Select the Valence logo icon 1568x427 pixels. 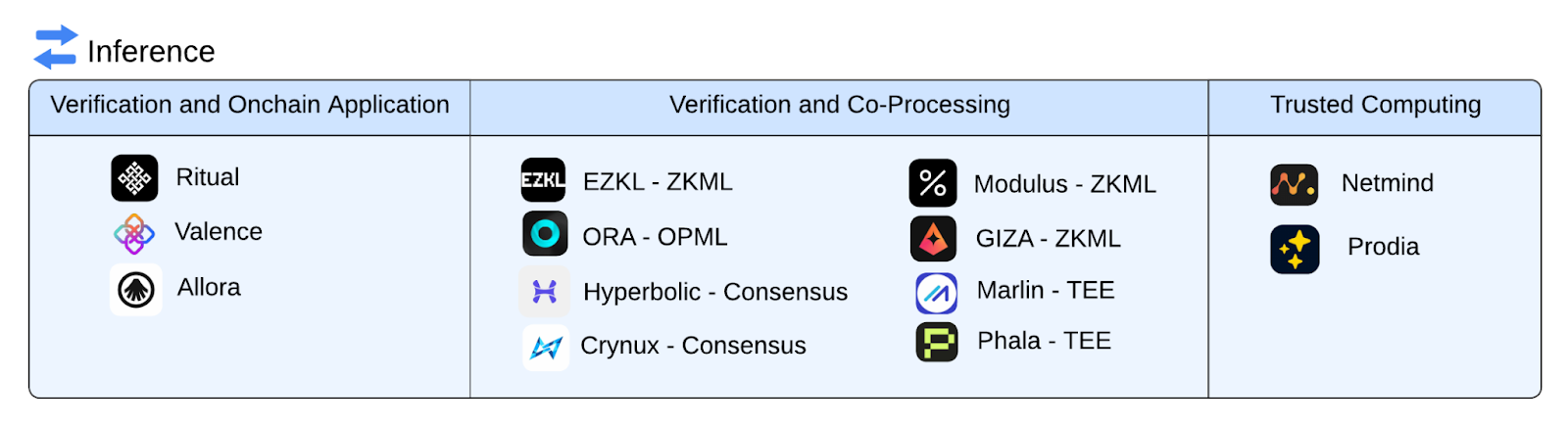[x=134, y=234]
